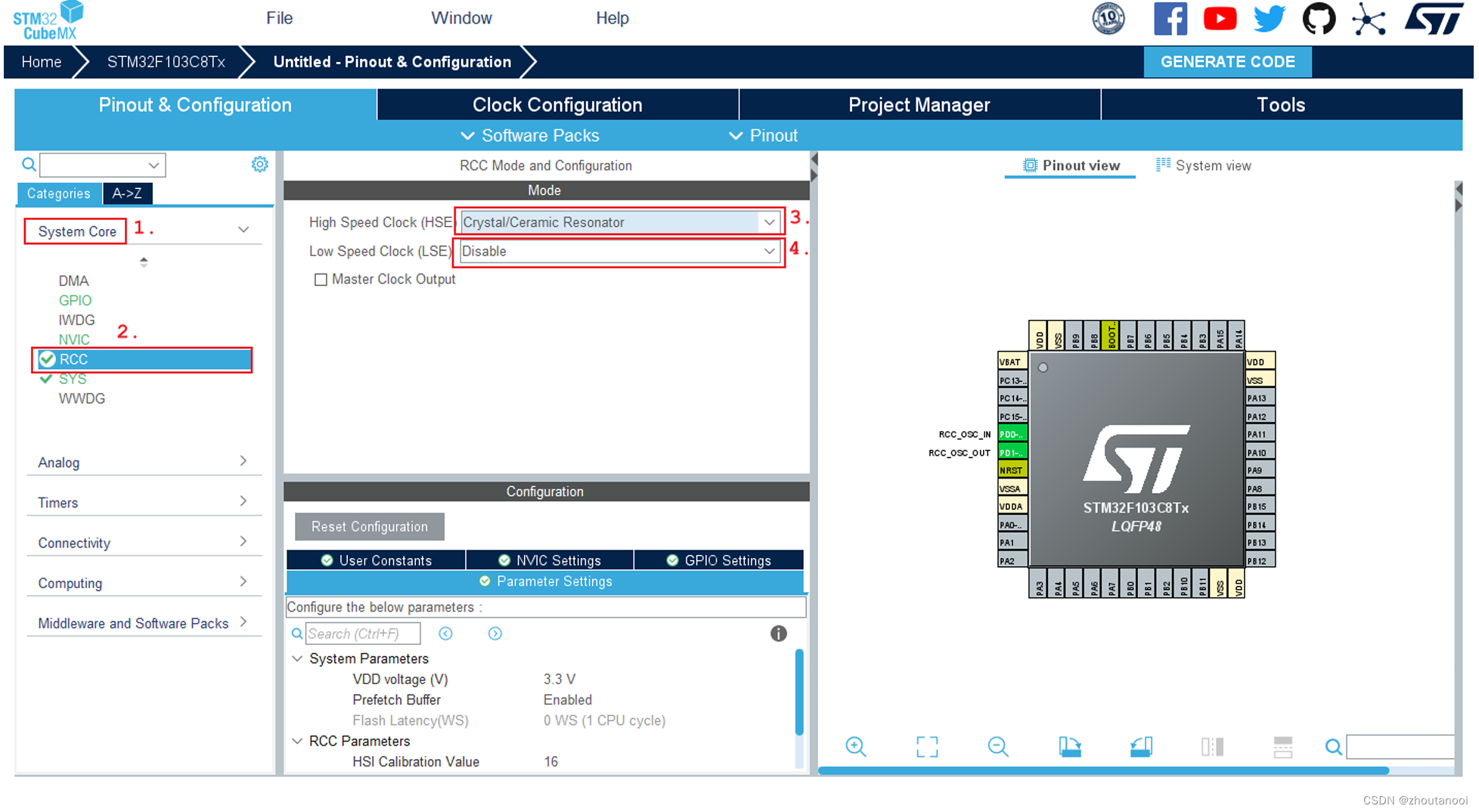The width and height of the screenshot is (1479, 812).
Task: Click the rows-layout toolbar icon
Action: pyautogui.click(x=1283, y=746)
